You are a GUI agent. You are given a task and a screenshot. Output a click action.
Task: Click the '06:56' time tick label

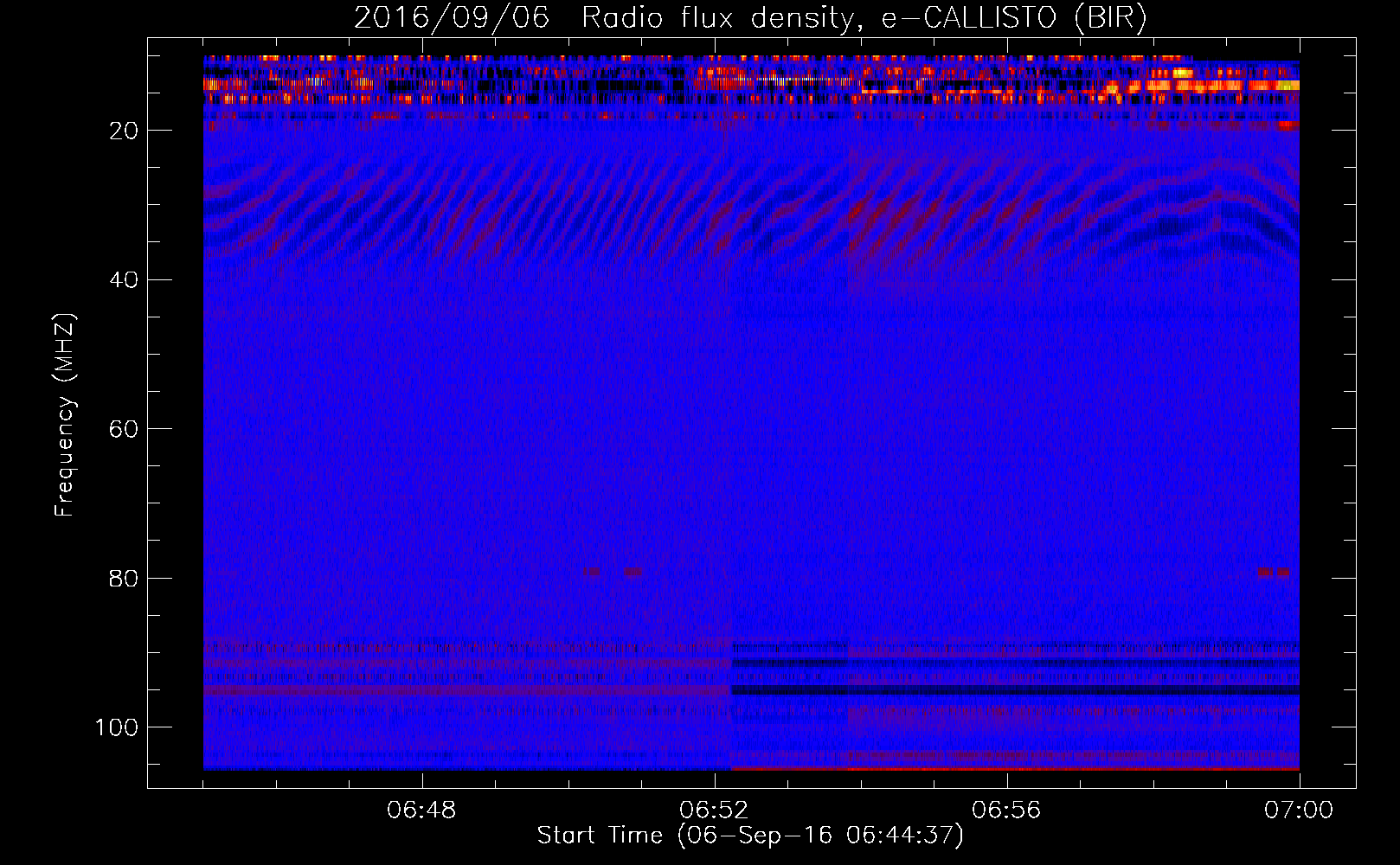coord(1006,811)
